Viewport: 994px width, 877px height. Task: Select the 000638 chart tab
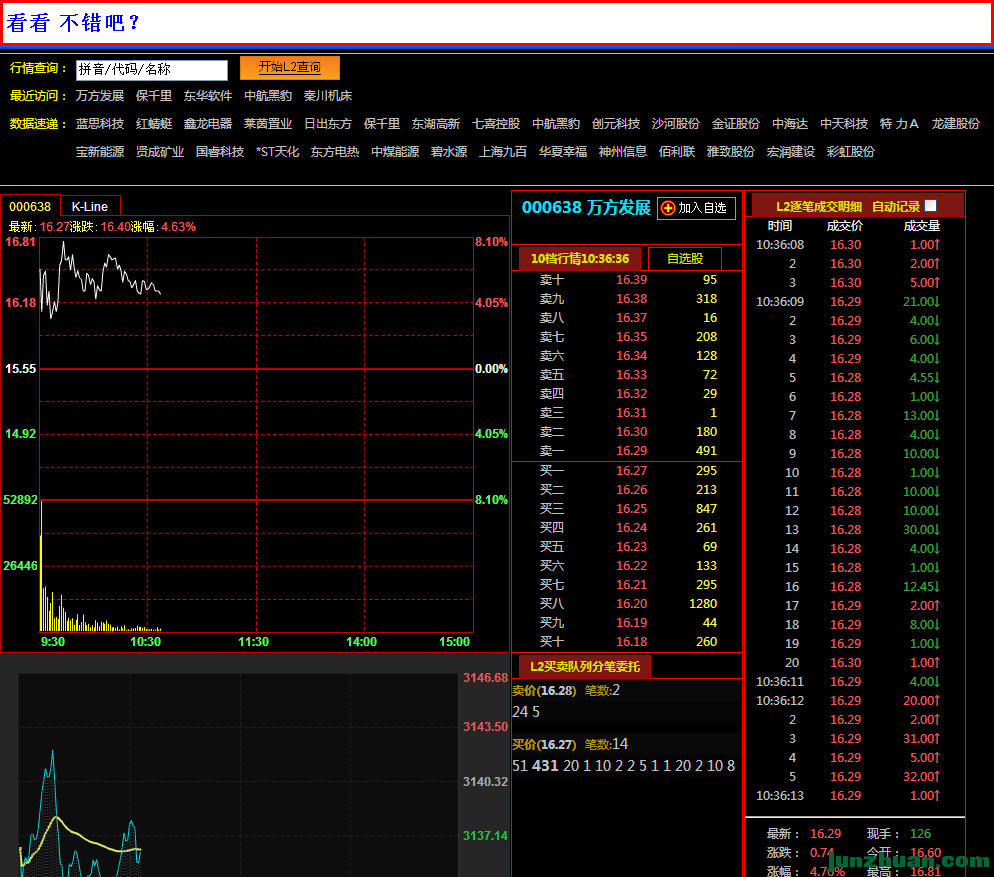tap(30, 206)
